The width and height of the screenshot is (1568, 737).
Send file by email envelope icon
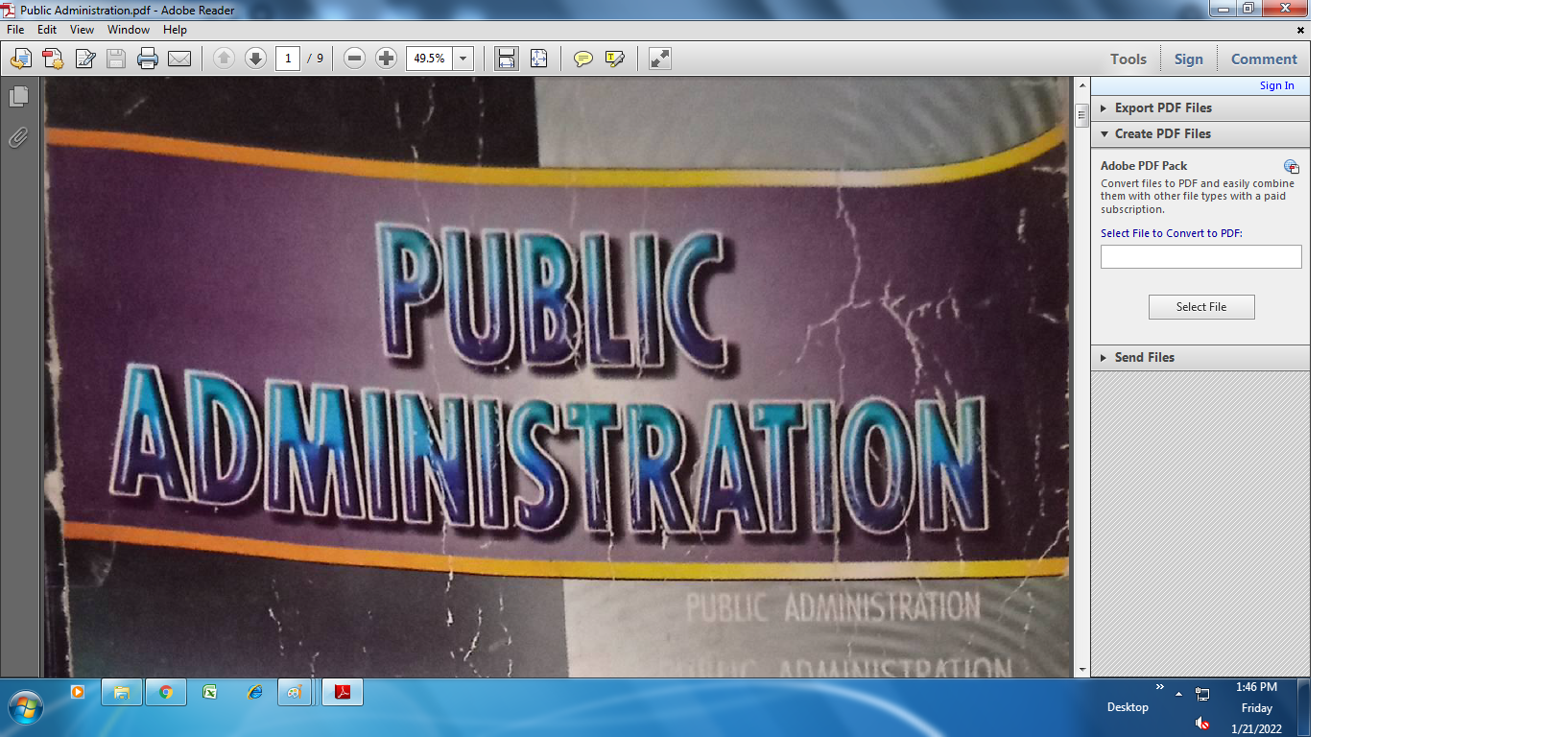pyautogui.click(x=179, y=59)
